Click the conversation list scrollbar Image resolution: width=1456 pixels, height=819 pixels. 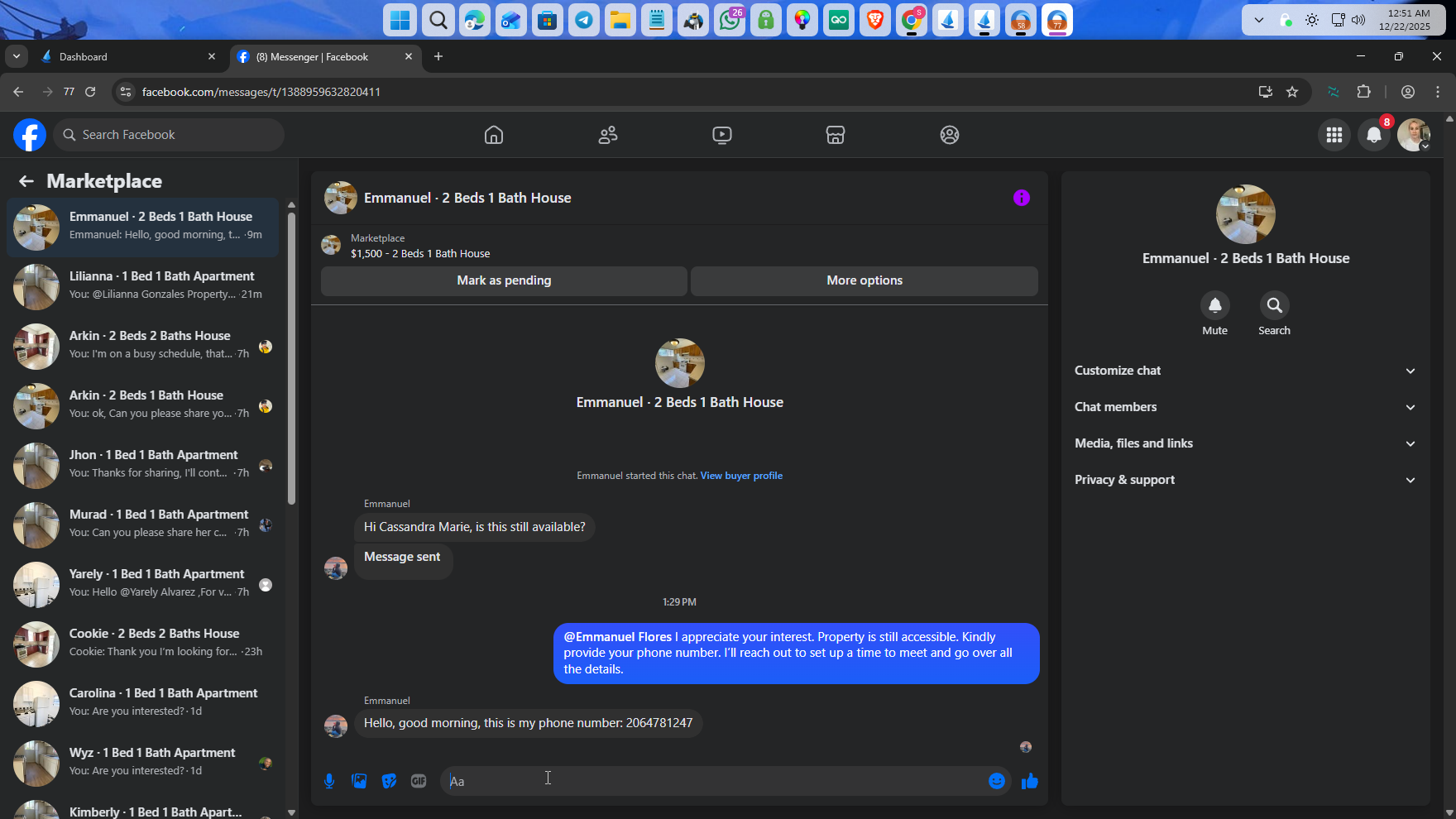[x=291, y=358]
